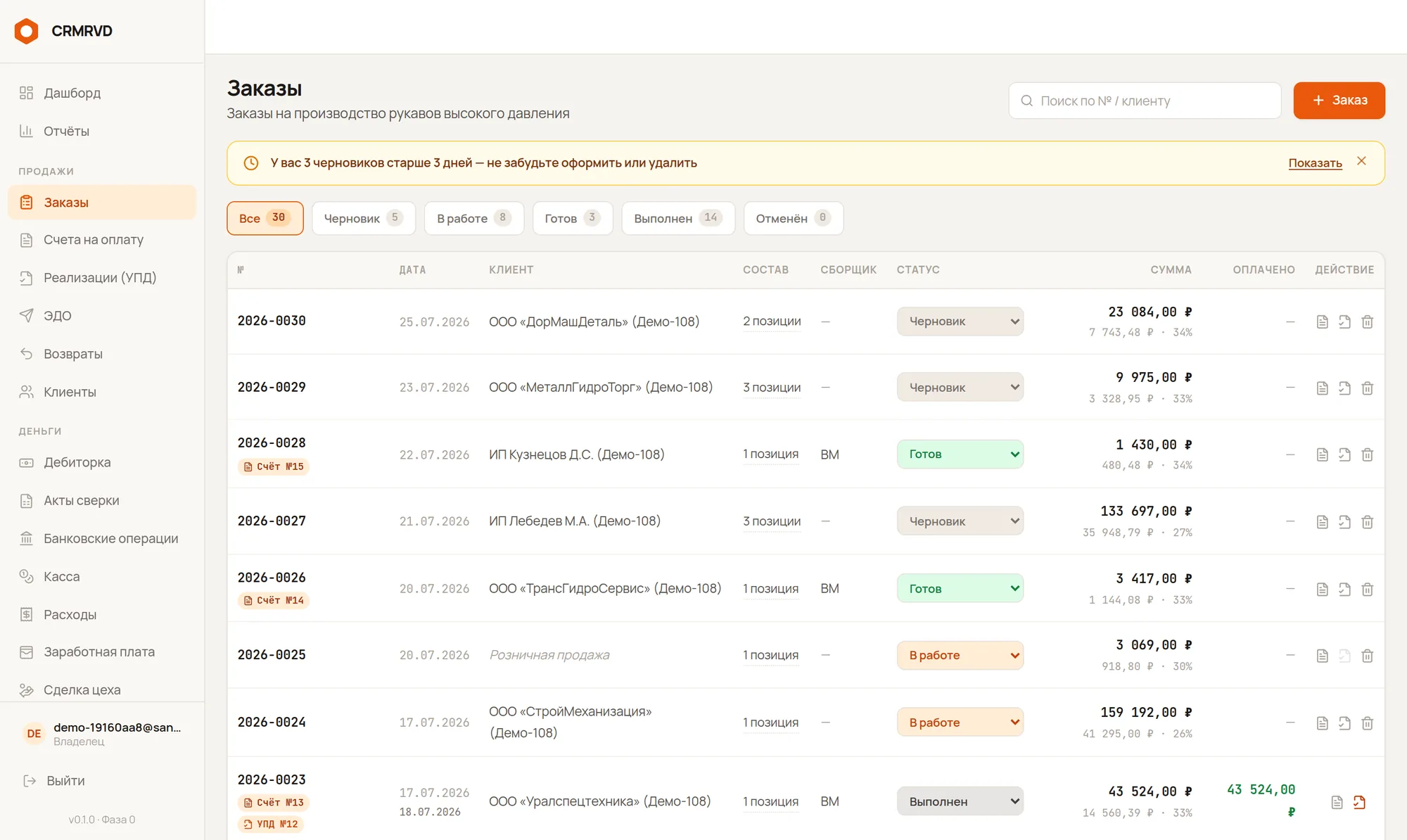Open status dropdown for order 2026-0029
Viewport: 1407px width, 840px height.
(x=960, y=388)
